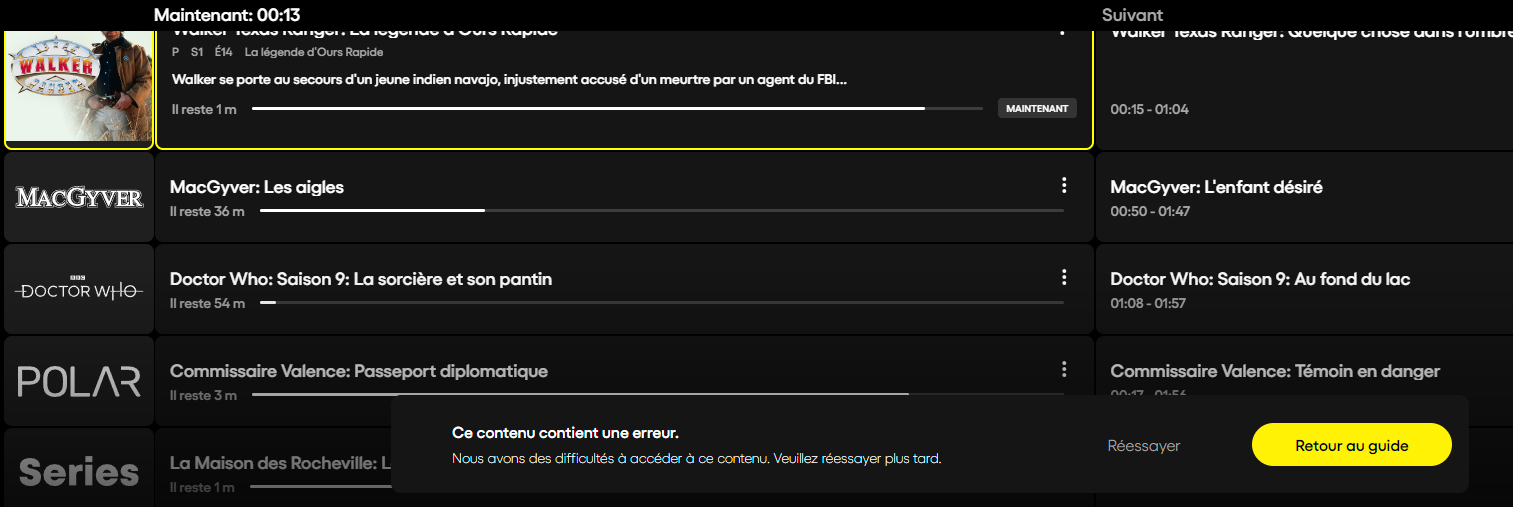
Task: Select the Series channel logo
Action: pyautogui.click(x=79, y=468)
